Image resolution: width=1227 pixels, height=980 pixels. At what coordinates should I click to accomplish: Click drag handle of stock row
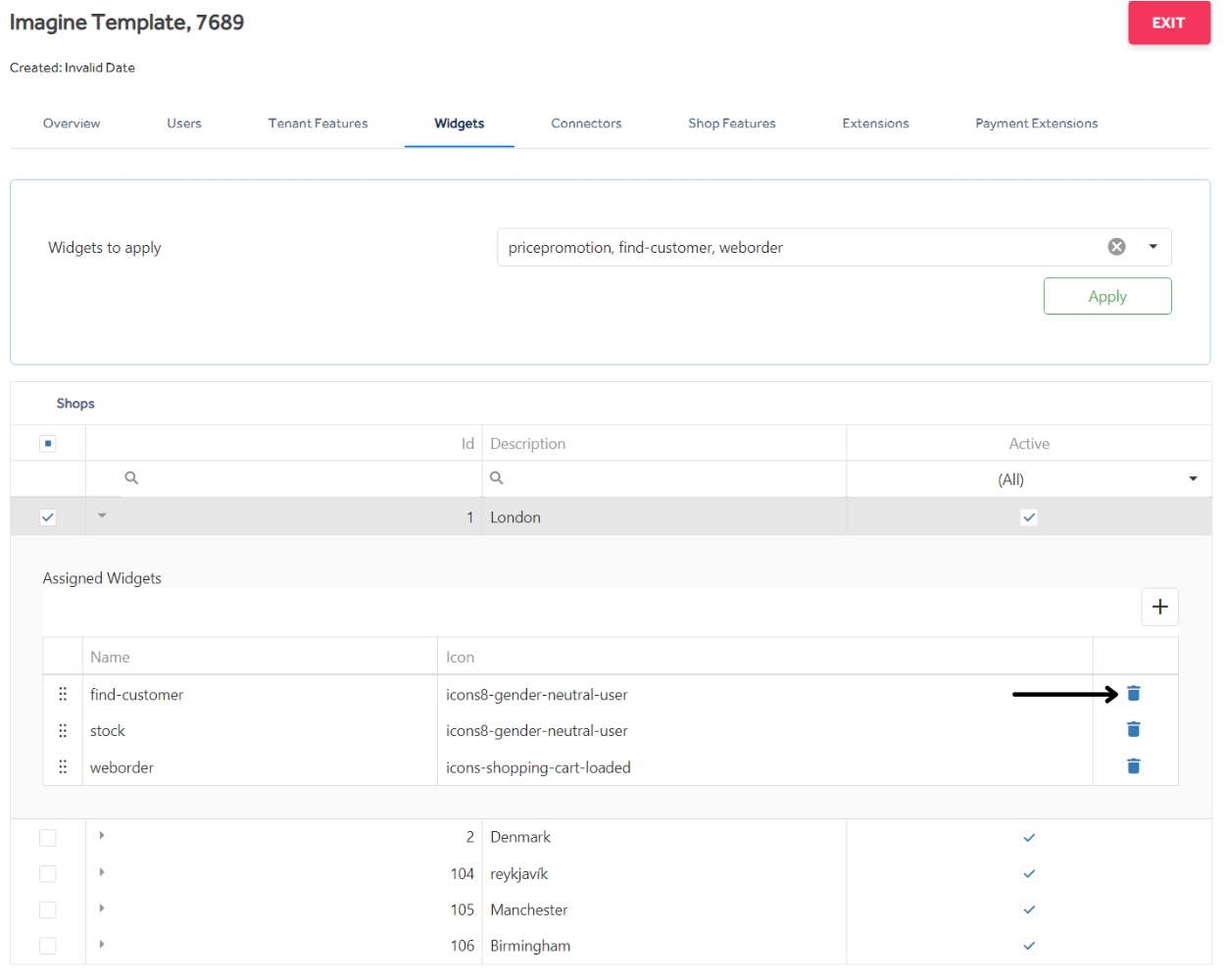[x=63, y=730]
